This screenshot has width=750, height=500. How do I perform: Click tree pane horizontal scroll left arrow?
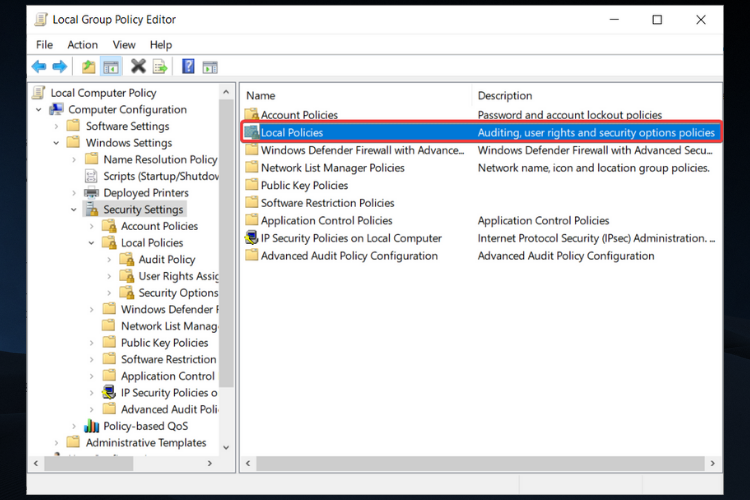tap(36, 463)
